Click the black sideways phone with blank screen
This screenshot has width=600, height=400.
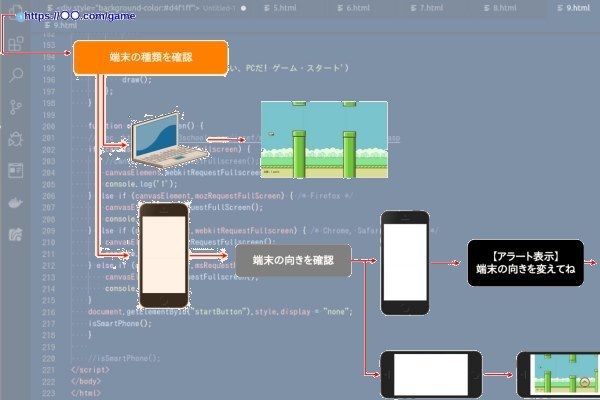click(431, 374)
